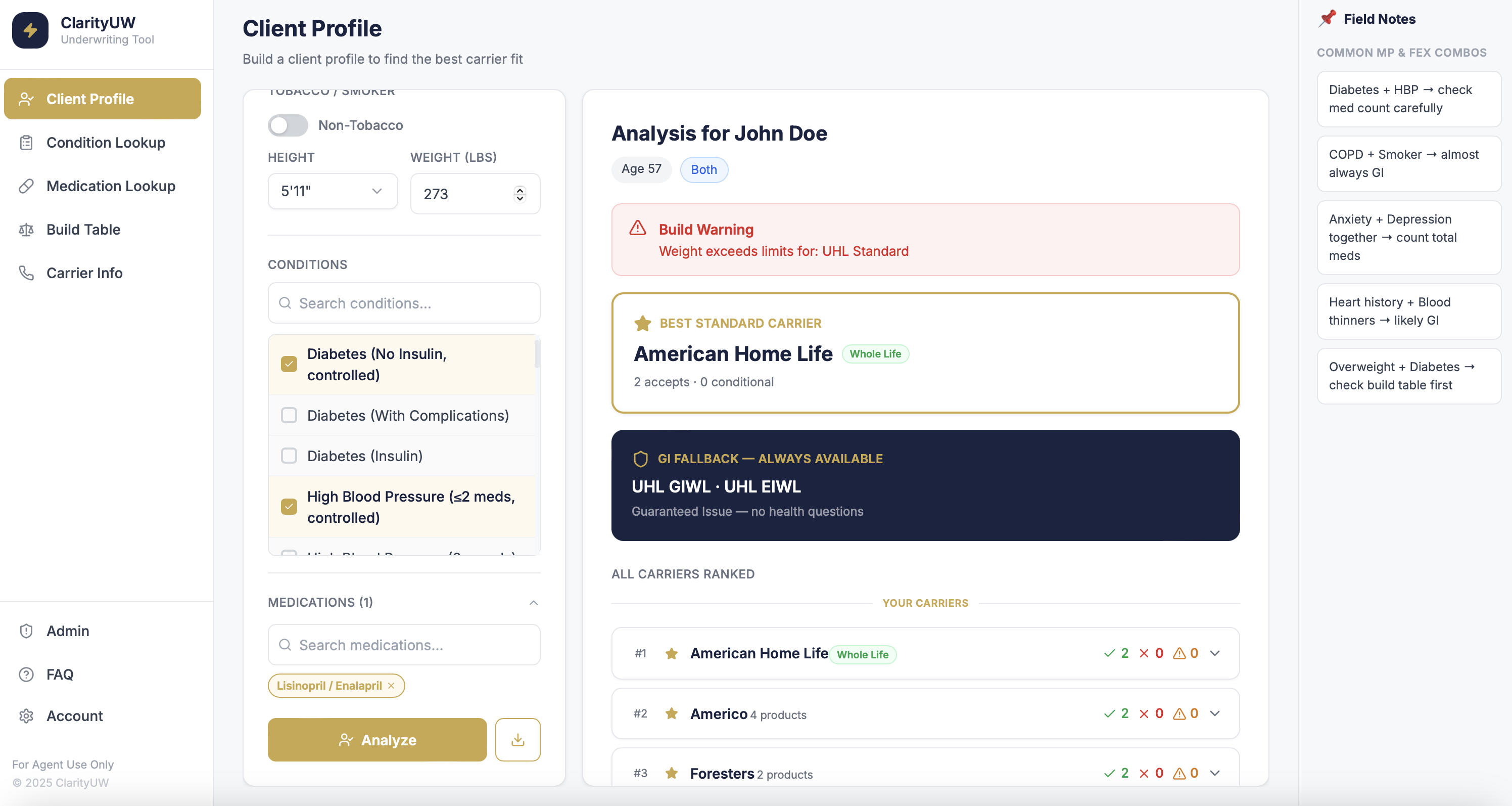Image resolution: width=1512 pixels, height=806 pixels.
Task: Click the star icon on Americo row
Action: pyautogui.click(x=672, y=713)
